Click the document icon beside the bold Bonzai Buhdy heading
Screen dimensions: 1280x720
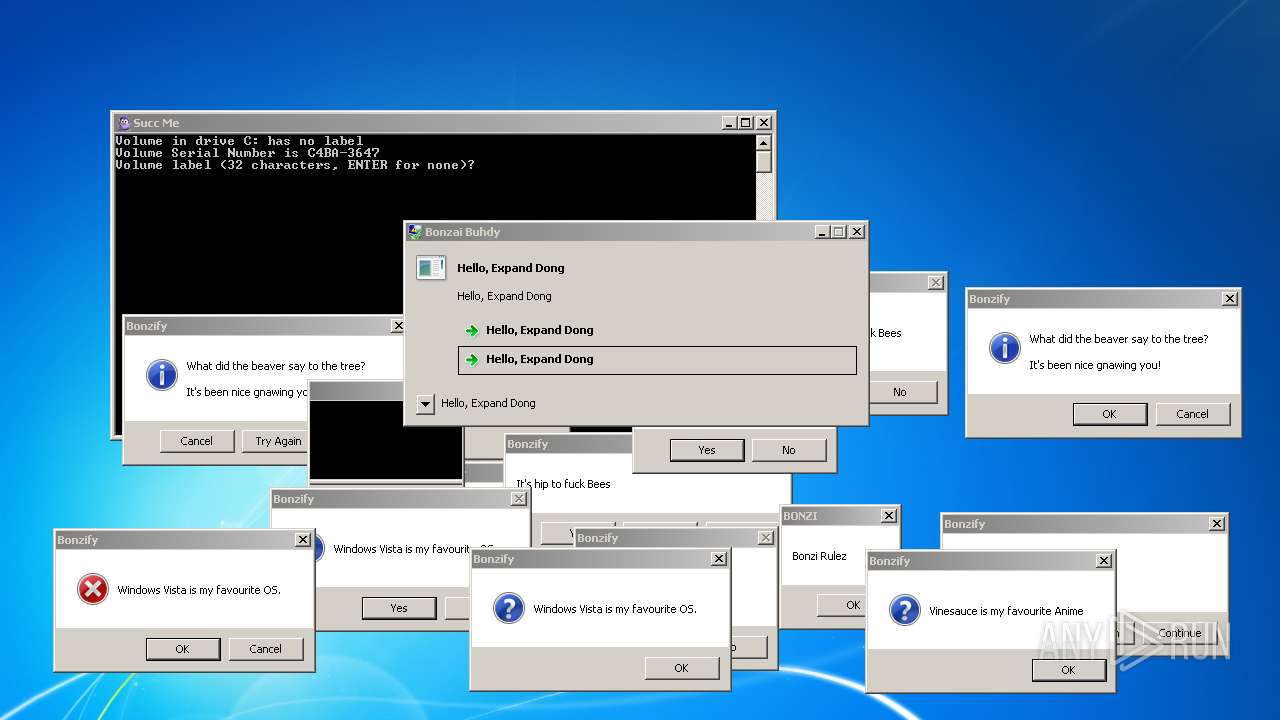(431, 268)
